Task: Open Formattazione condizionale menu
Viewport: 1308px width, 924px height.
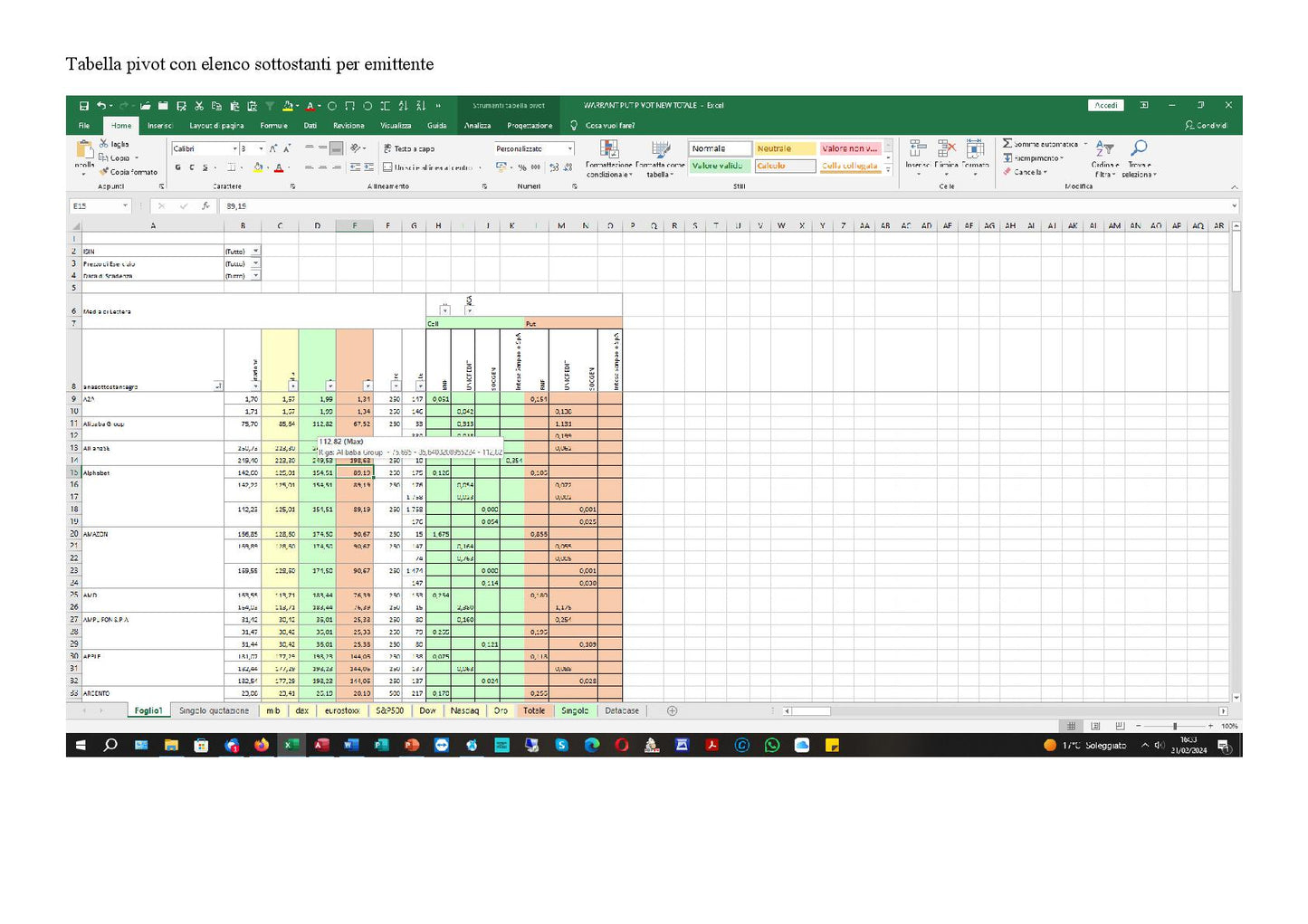Action: [608, 157]
